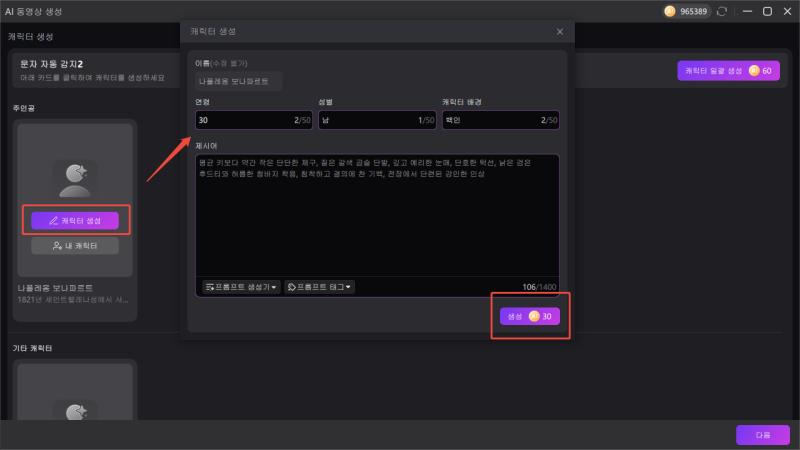Screen dimensions: 800x450
Task: Click the 주인공 section label
Action: 23,108
